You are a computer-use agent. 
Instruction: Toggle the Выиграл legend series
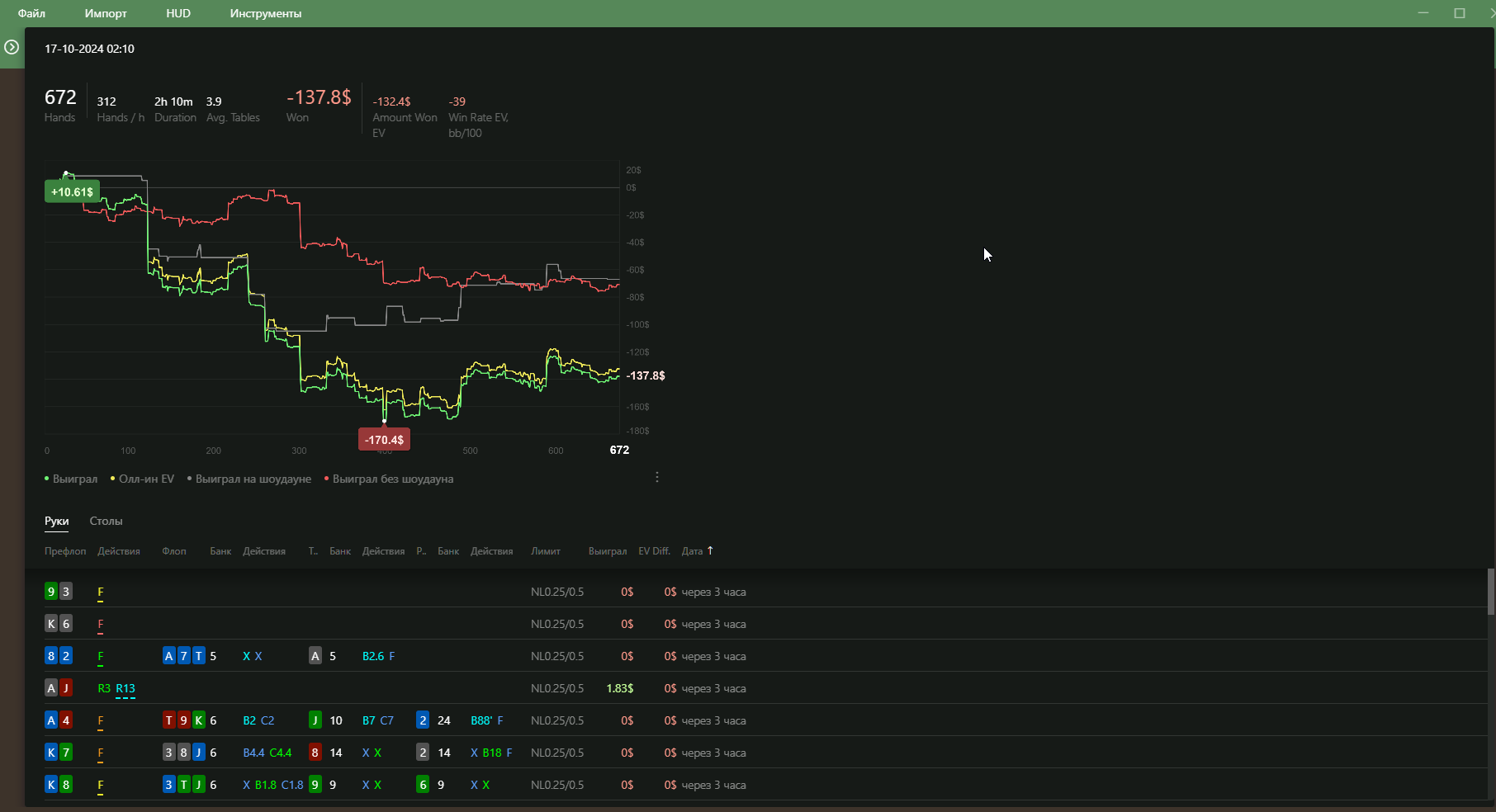point(71,479)
